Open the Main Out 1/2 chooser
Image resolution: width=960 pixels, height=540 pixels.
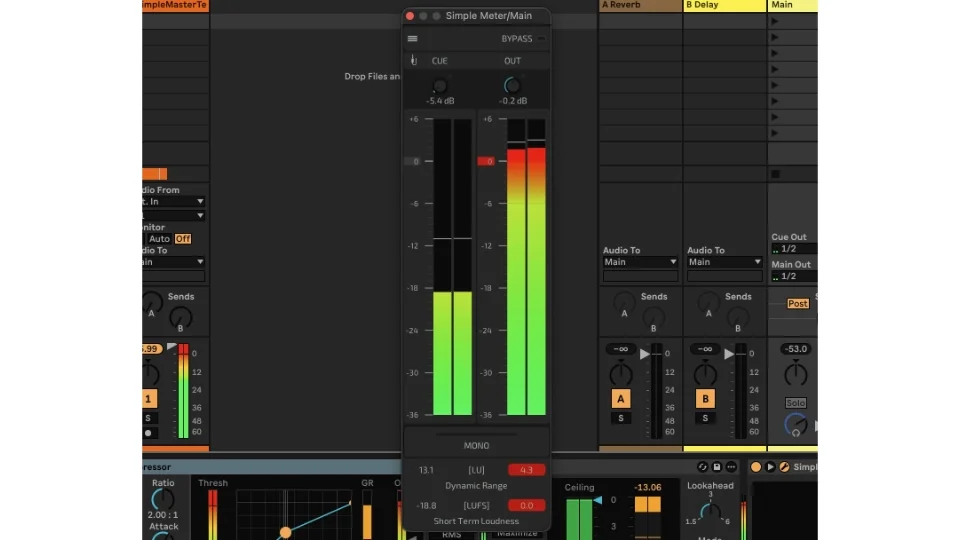[x=794, y=276]
